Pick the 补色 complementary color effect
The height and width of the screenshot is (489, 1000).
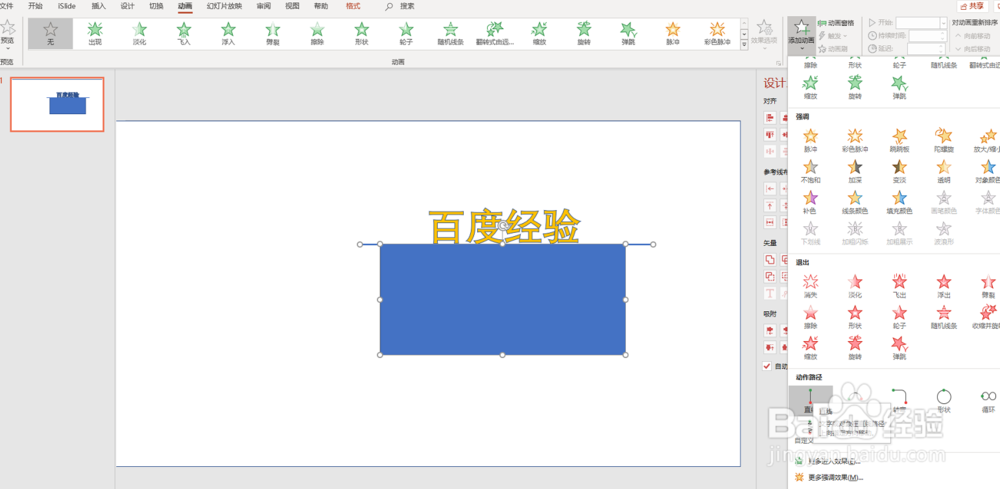pos(810,201)
